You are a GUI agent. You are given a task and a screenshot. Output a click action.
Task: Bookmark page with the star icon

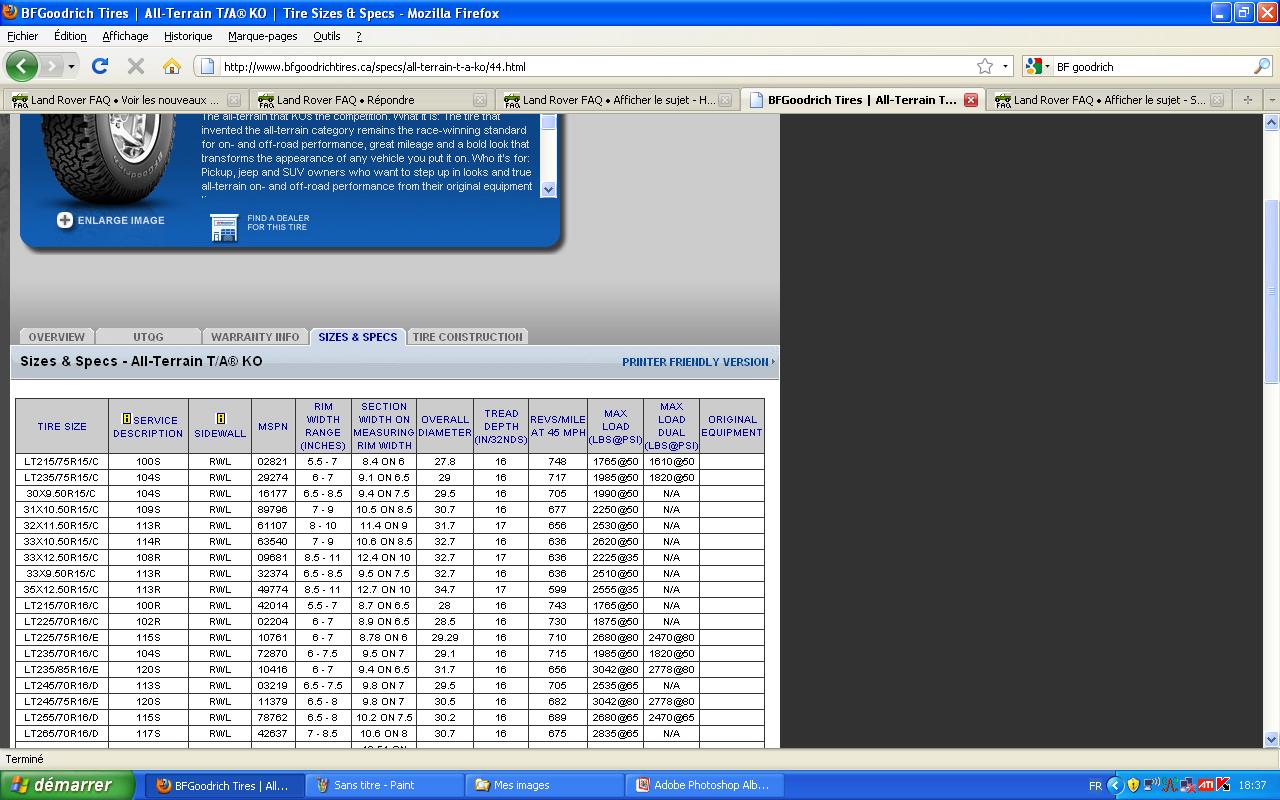[x=985, y=66]
